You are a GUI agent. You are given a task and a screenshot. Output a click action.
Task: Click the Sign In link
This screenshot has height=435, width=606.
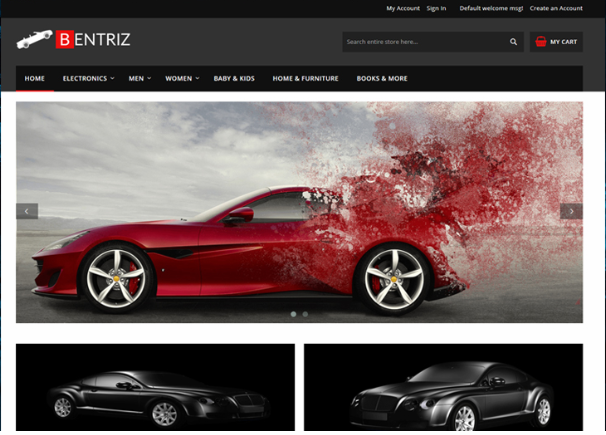(x=436, y=8)
